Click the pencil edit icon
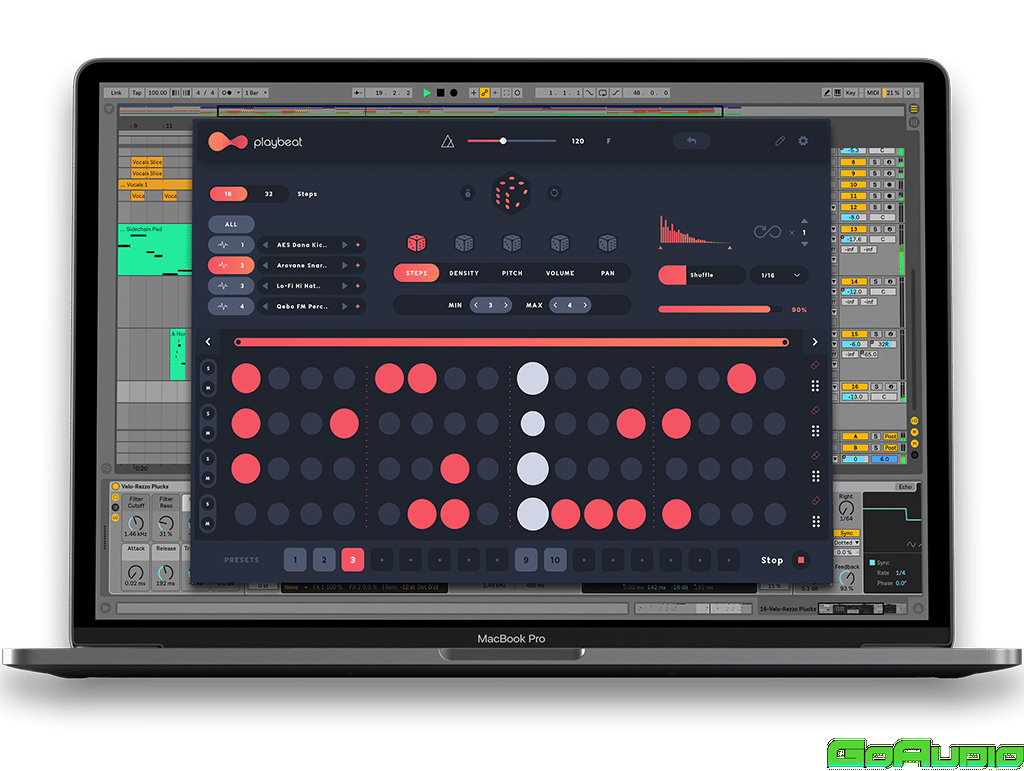This screenshot has width=1024, height=771. 780,141
